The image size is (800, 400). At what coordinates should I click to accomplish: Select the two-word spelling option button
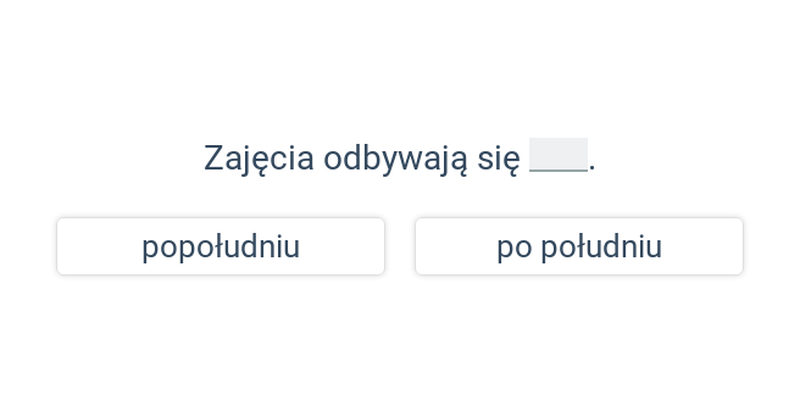click(579, 246)
